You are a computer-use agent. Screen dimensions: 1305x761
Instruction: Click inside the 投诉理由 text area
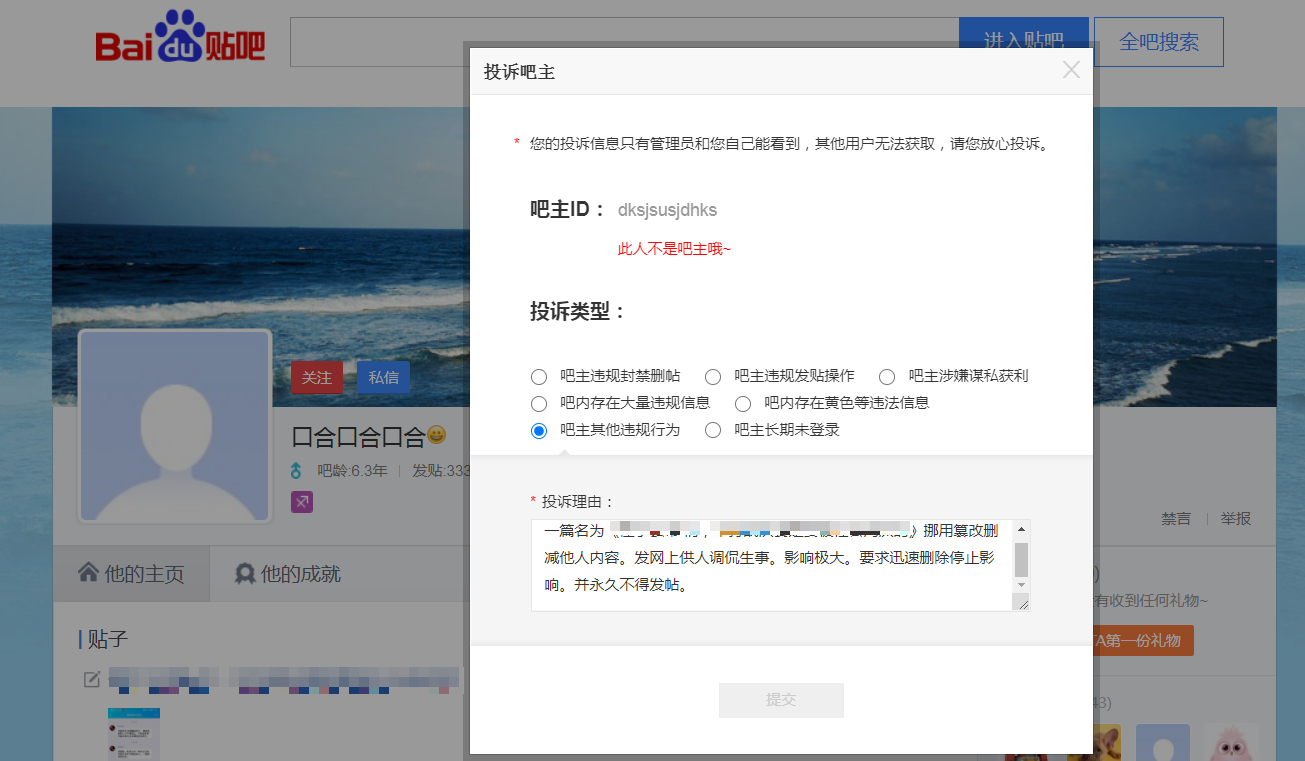770,566
